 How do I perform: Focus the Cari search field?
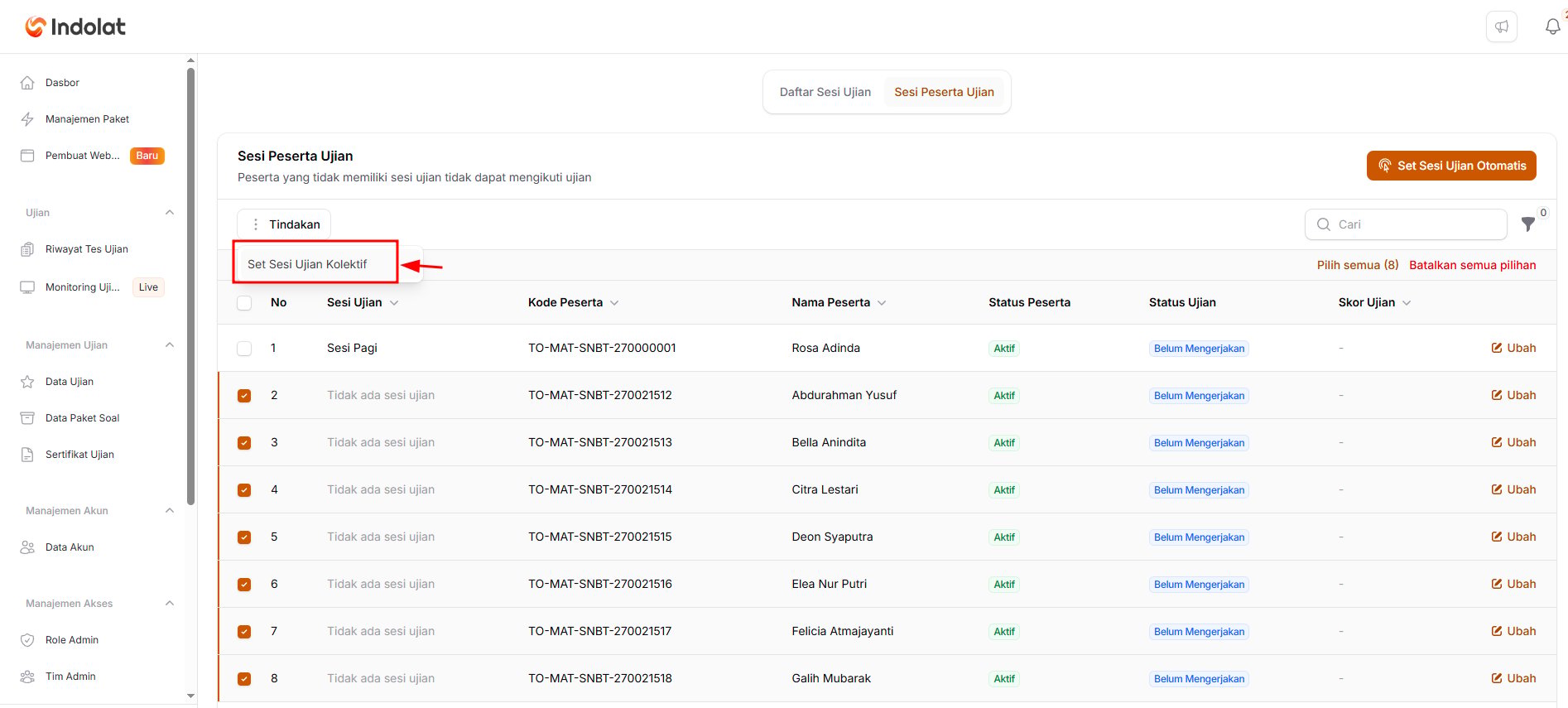[1406, 224]
